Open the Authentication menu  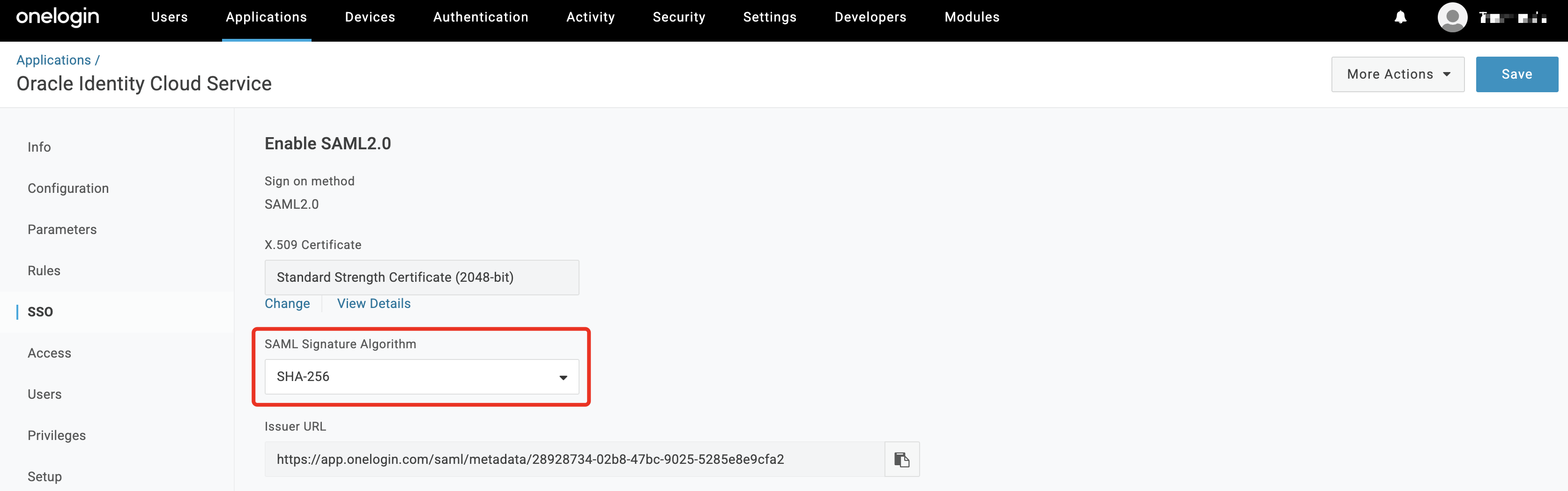[x=481, y=17]
